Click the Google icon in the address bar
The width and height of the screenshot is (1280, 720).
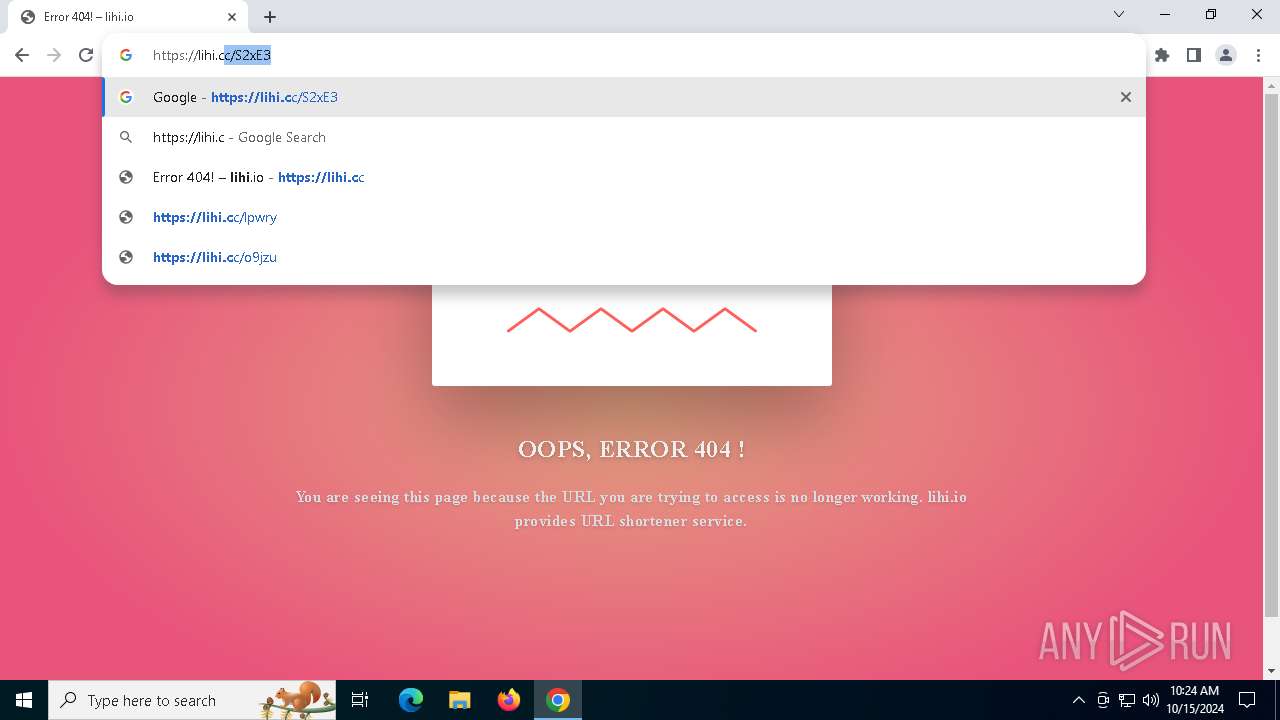126,55
